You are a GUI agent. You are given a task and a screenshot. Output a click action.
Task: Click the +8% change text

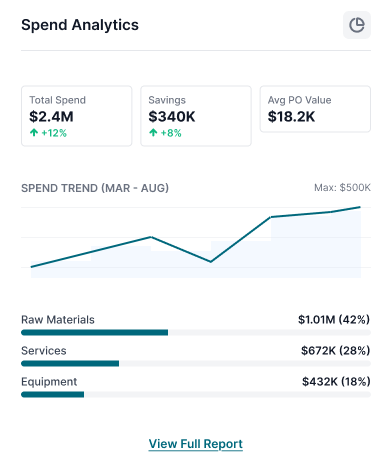[171, 133]
